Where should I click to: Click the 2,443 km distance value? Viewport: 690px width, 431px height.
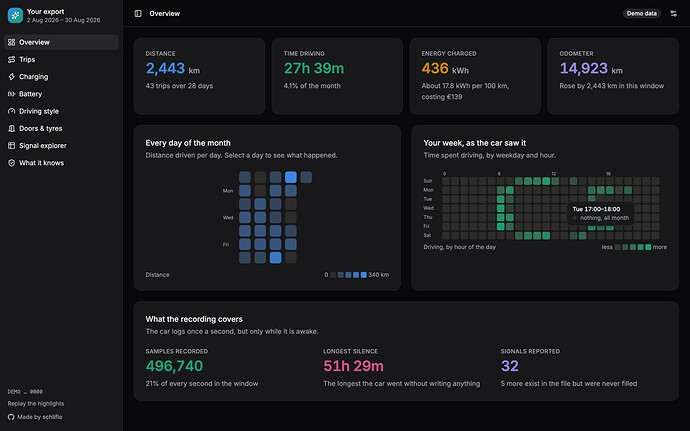172,69
